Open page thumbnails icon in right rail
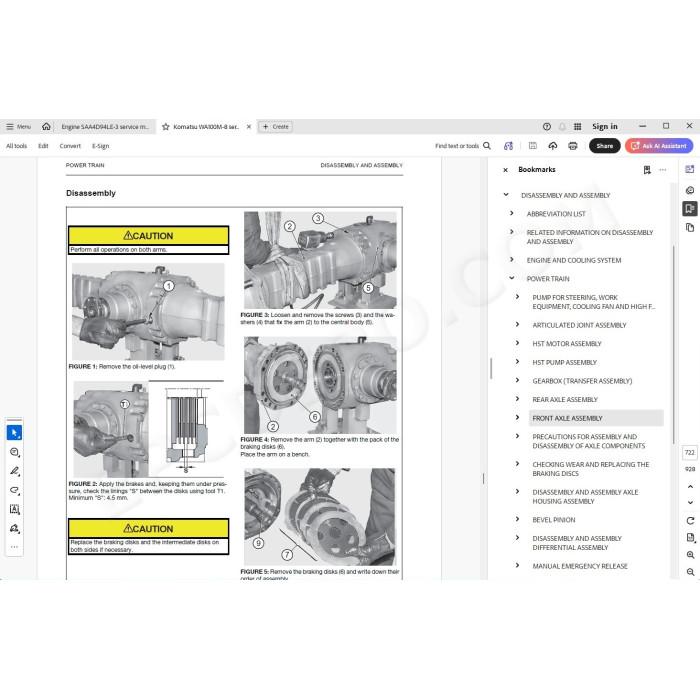This screenshot has width=700, height=700. coord(690,228)
